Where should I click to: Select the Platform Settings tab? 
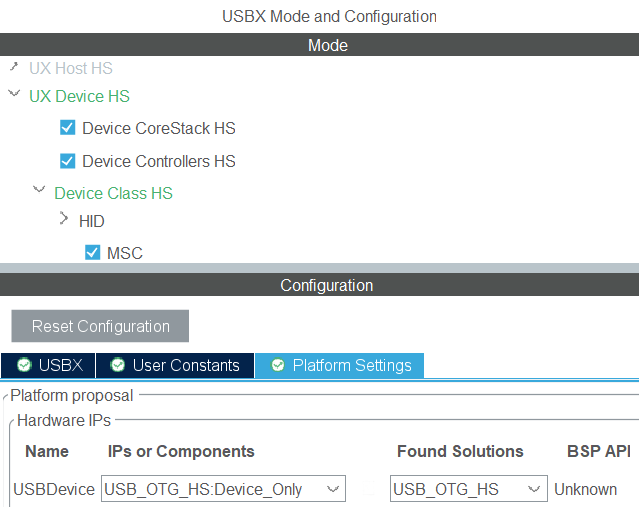[x=340, y=365]
